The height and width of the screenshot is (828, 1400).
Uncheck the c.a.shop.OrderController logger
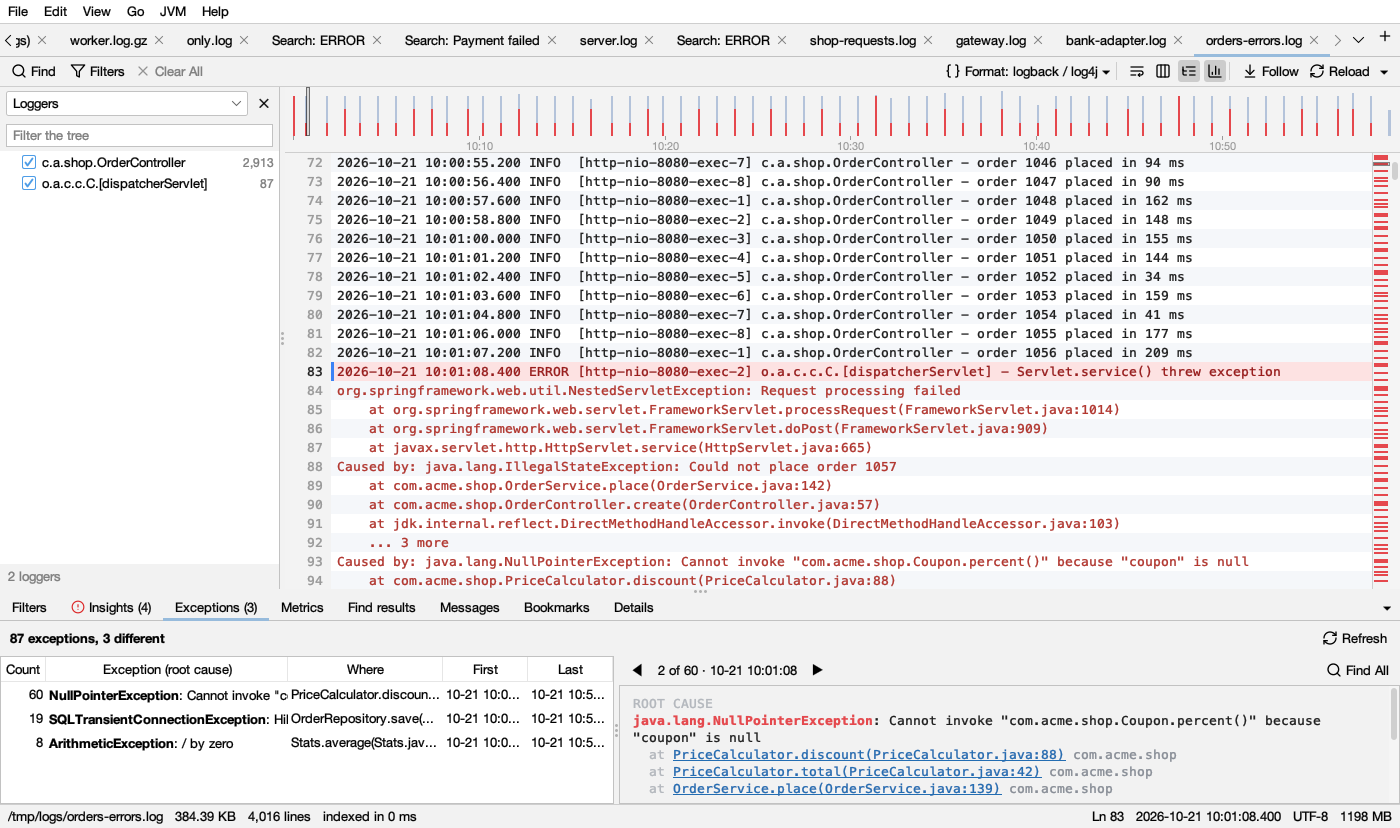click(x=29, y=162)
